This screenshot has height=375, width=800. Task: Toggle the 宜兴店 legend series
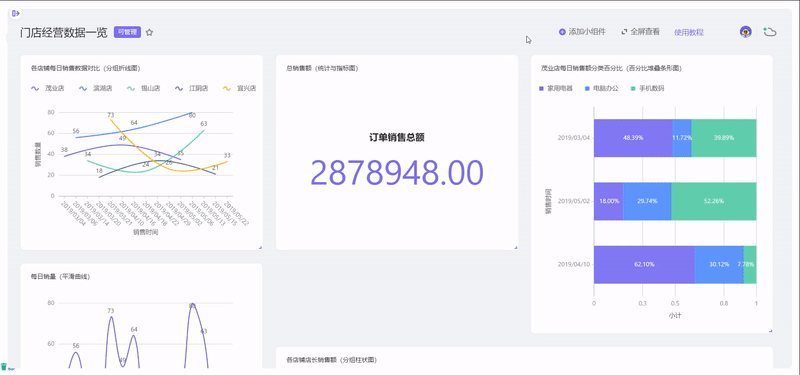click(x=239, y=88)
